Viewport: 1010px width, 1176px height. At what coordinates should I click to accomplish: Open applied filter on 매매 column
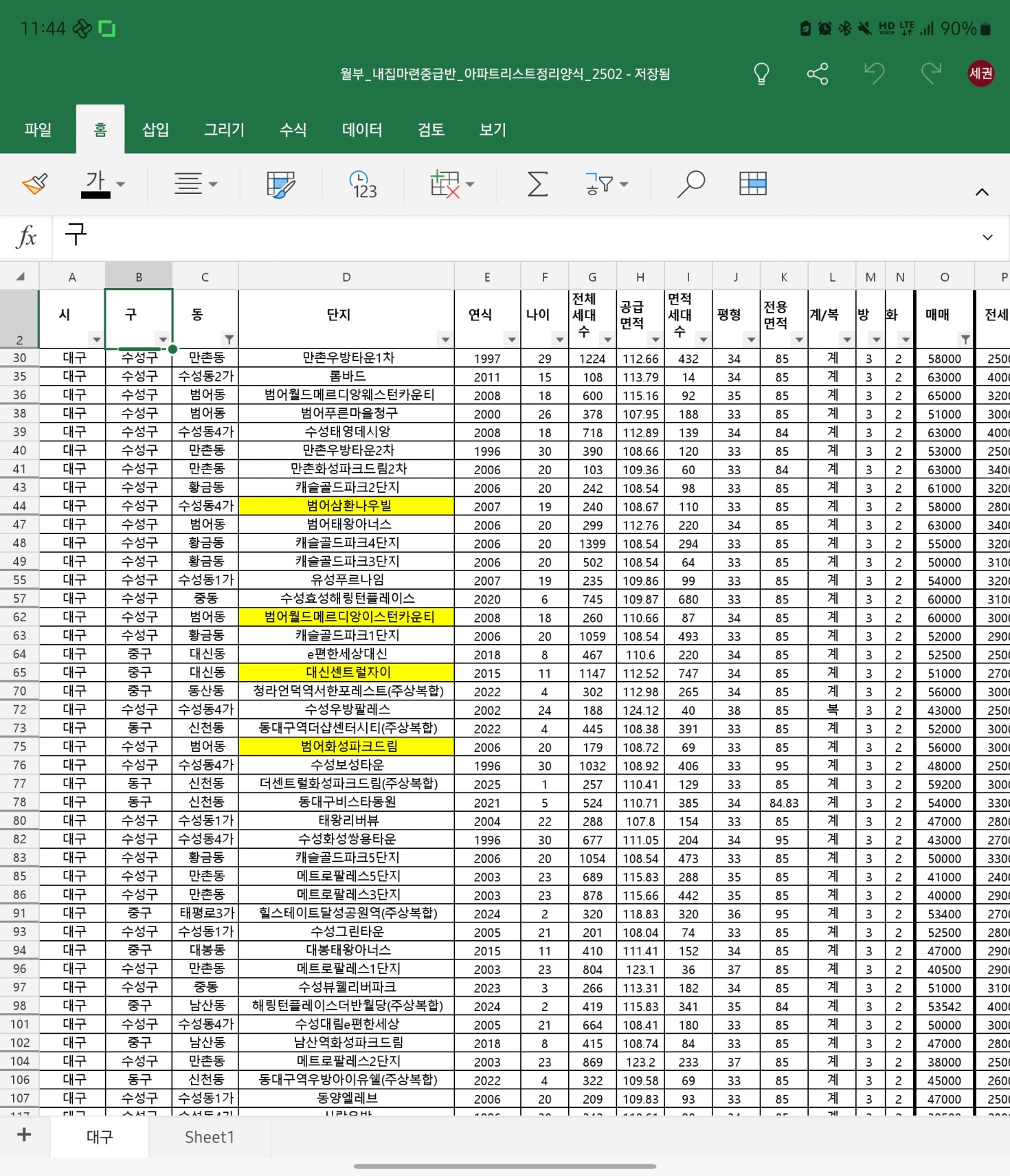(965, 340)
